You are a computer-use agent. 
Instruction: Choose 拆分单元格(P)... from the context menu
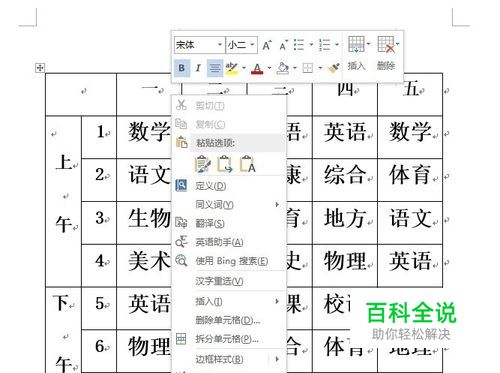pyautogui.click(x=229, y=339)
